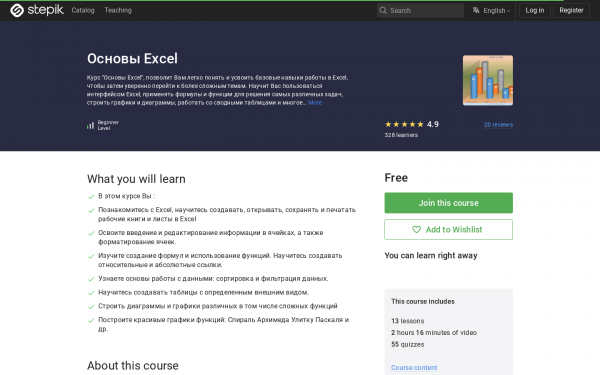The height and width of the screenshot is (375, 600).
Task: Click the Основы Excel course title
Action: click(x=132, y=59)
